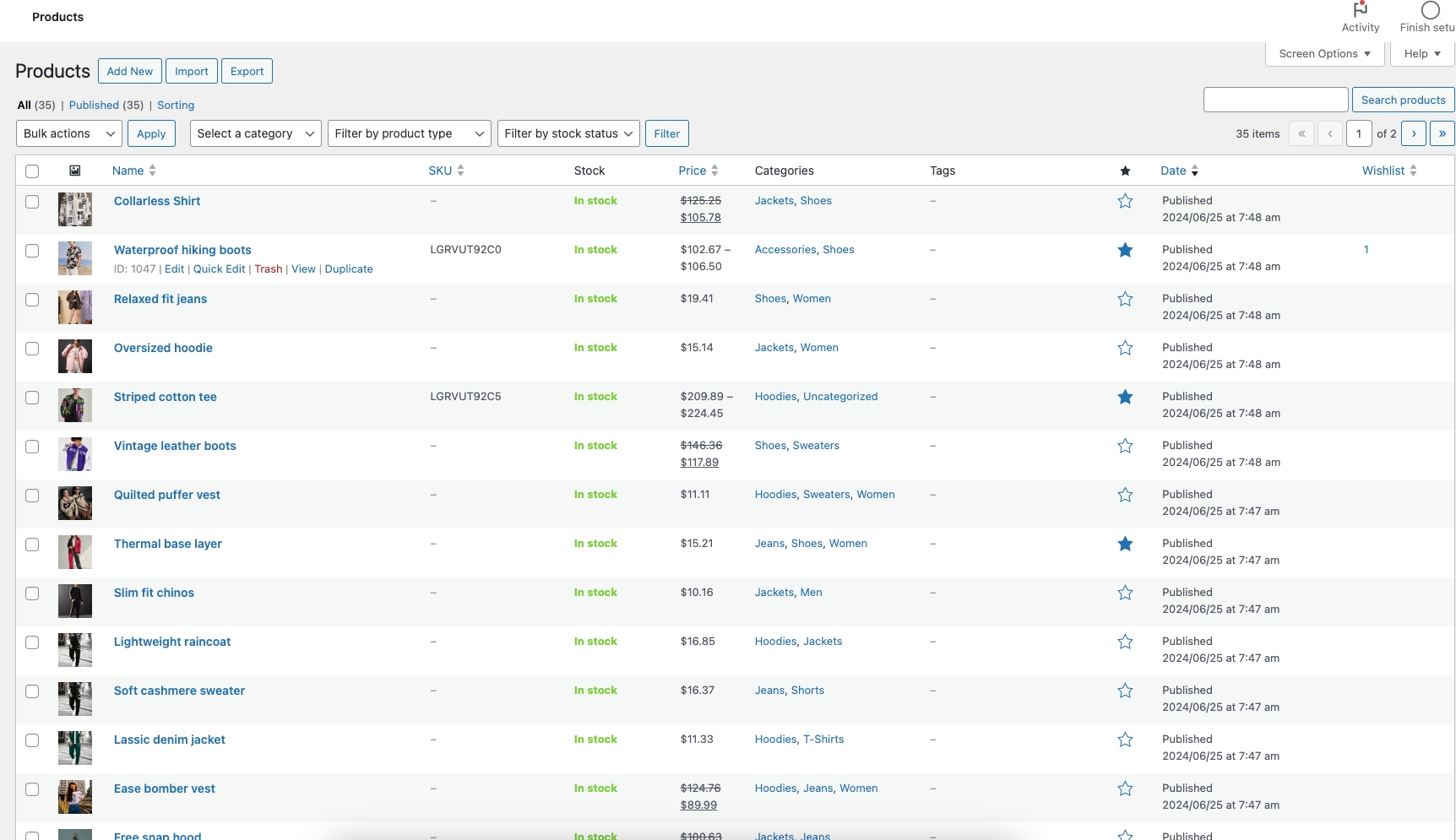Click the Finish setup circle icon
This screenshot has height=840, width=1456.
[x=1430, y=10]
